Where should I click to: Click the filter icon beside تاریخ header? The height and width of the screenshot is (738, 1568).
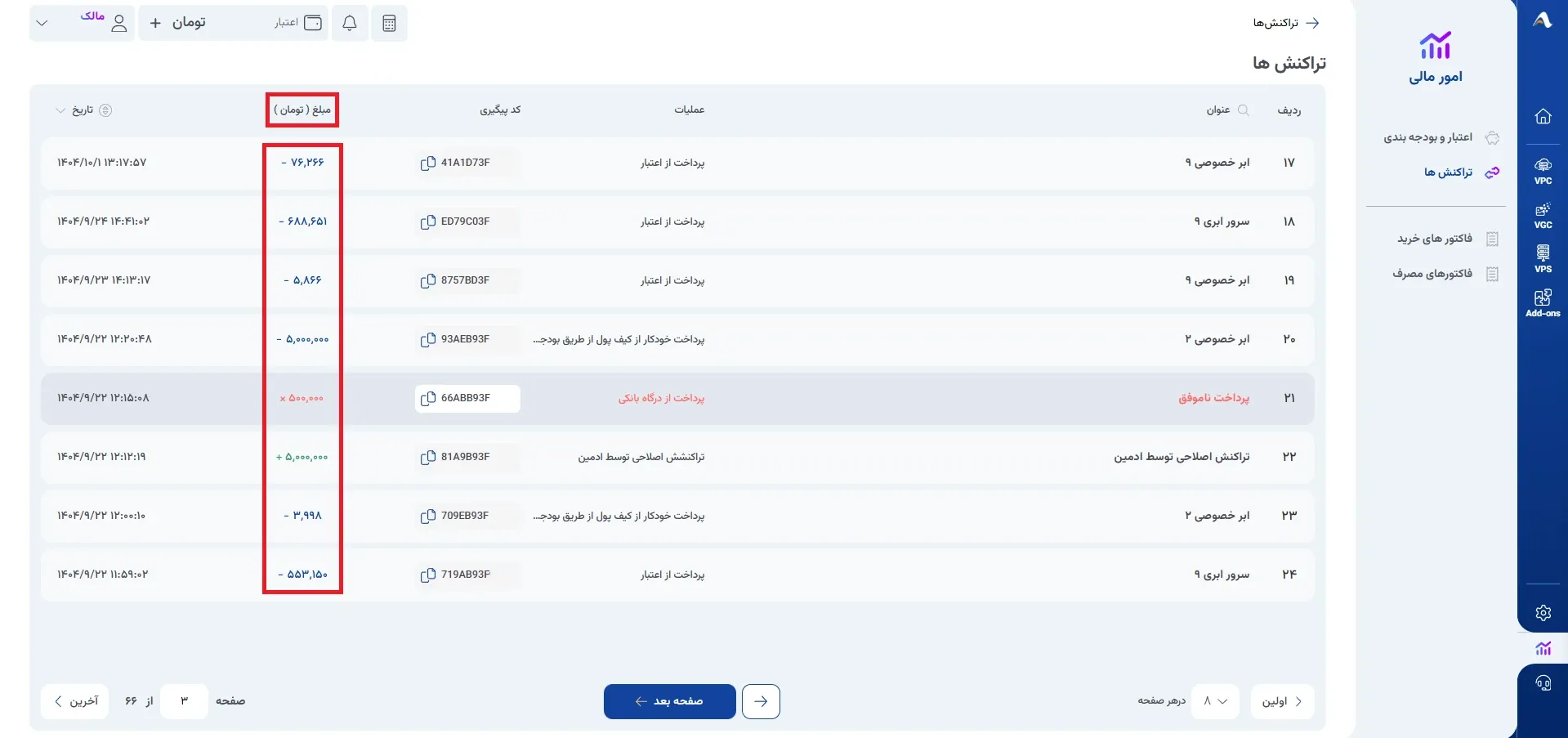click(x=105, y=110)
